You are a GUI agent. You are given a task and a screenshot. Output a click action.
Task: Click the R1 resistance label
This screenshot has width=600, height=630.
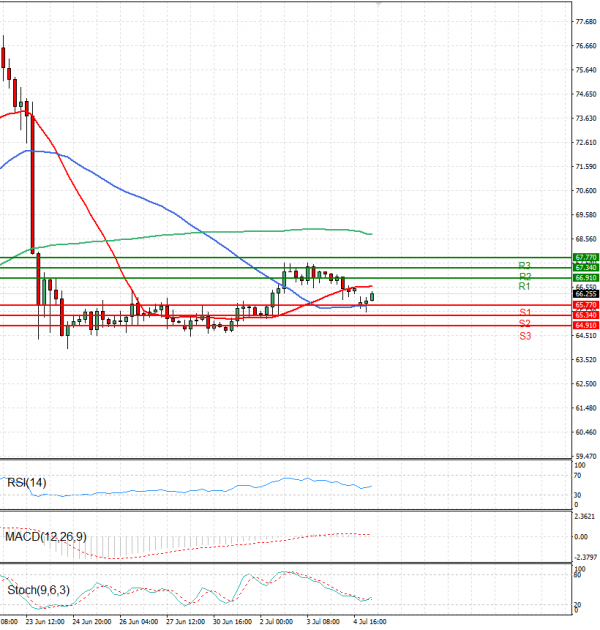(x=524, y=286)
